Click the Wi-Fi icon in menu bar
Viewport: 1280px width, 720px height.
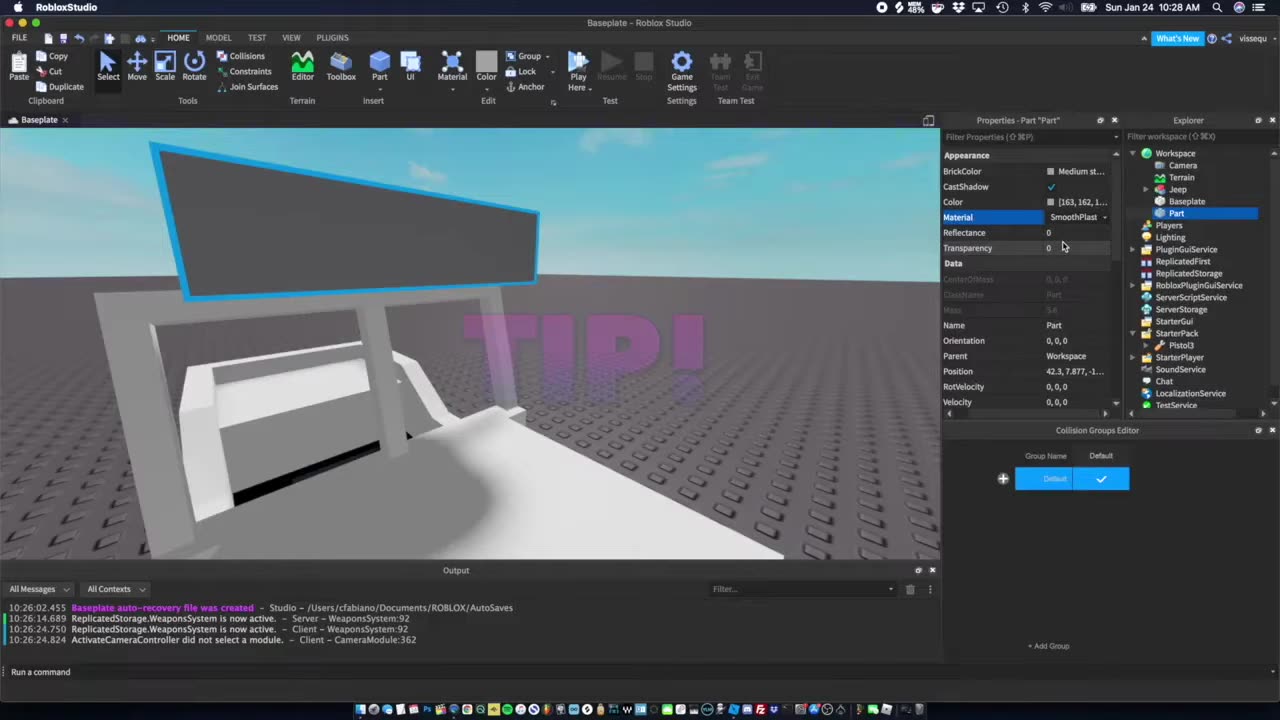1045,7
